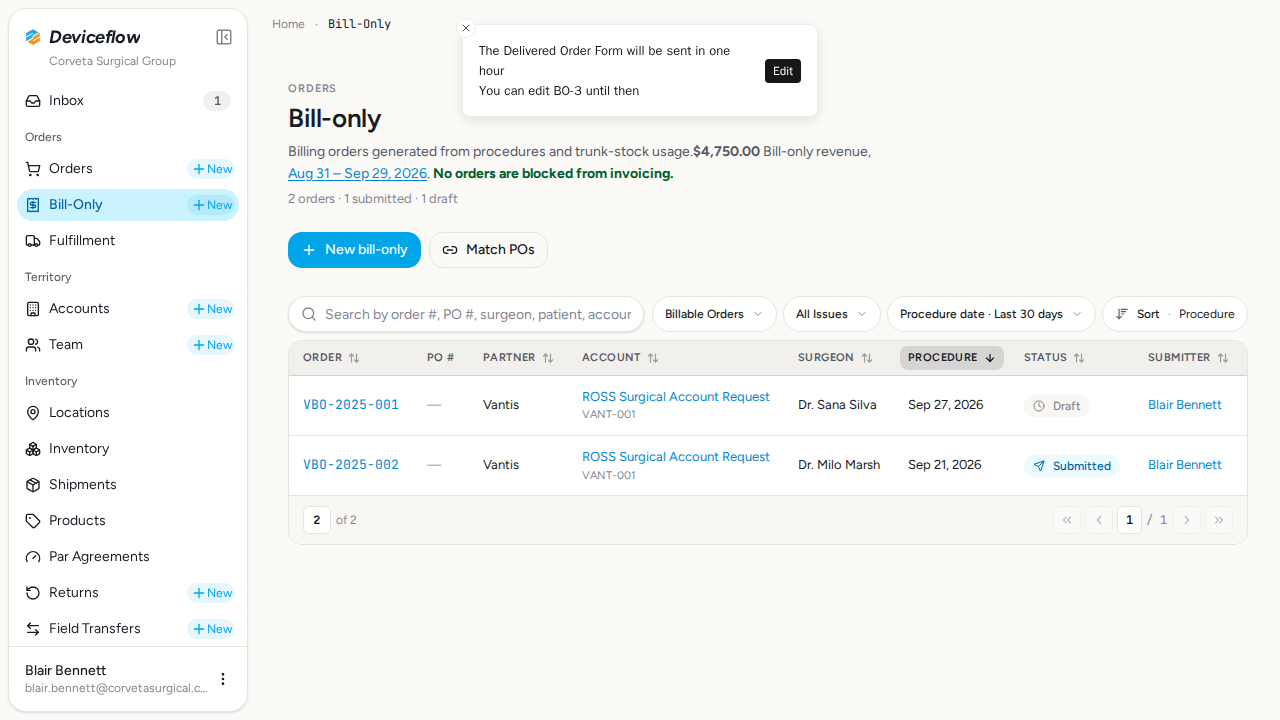This screenshot has width=1280, height=720.
Task: Create new bill-only from sidebar badge
Action: tap(212, 205)
